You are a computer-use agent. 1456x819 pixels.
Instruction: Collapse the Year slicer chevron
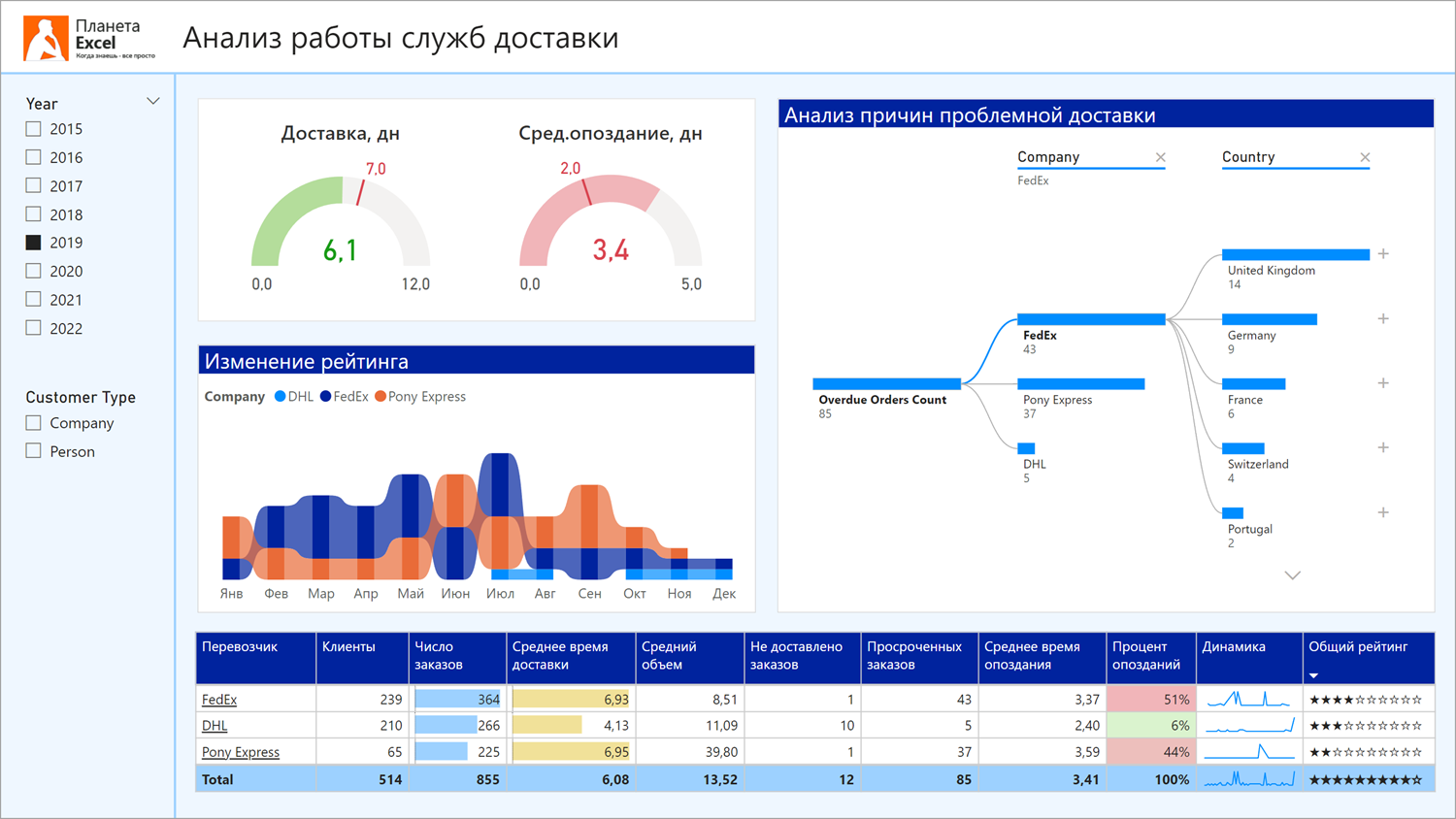152,102
